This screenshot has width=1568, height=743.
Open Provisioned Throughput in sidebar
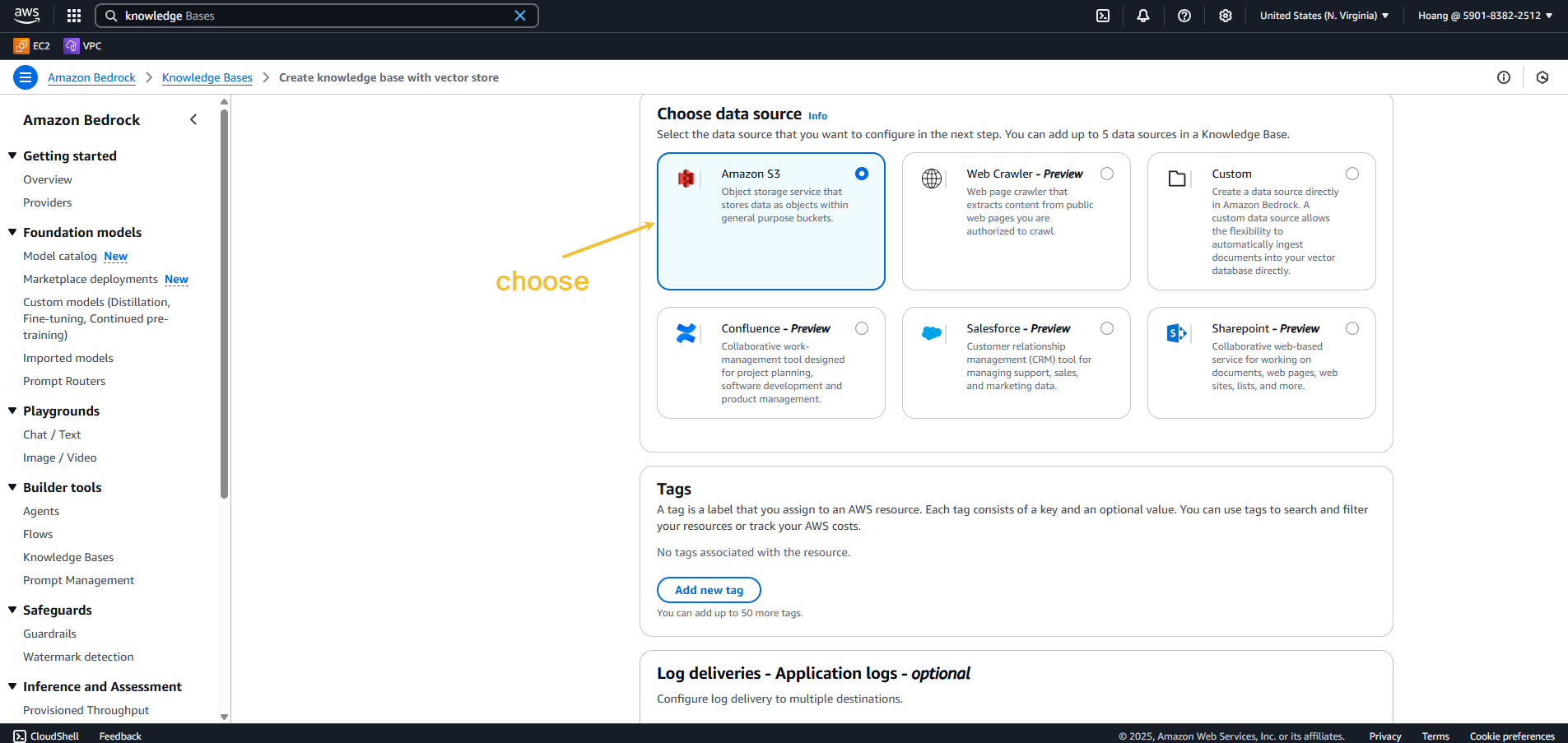[x=86, y=710]
